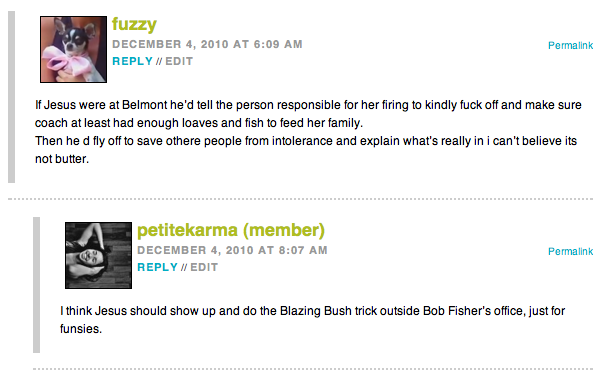This screenshot has height=381, width=609.
Task: Click fuzzy's chihuahua avatar image
Action: [x=73, y=49]
